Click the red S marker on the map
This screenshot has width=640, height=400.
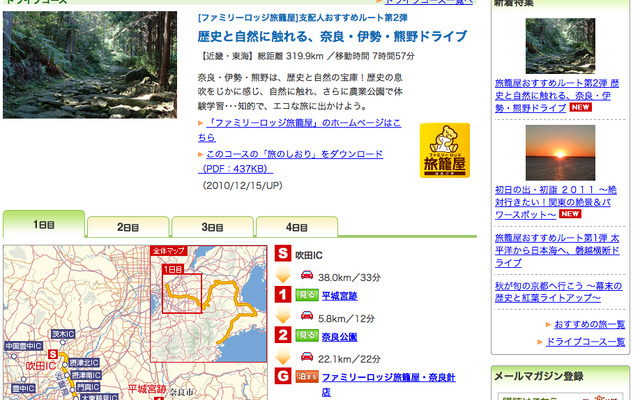click(x=53, y=354)
